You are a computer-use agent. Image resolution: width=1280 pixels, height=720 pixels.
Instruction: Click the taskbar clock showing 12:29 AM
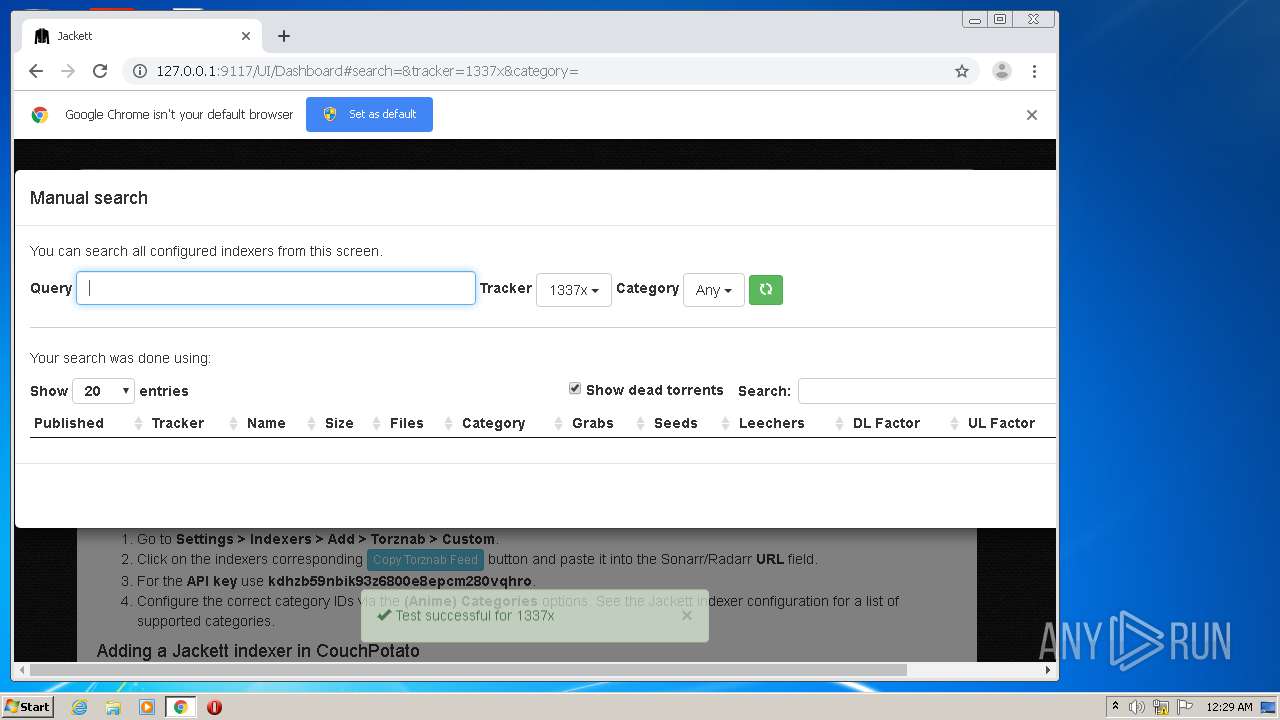pos(1229,707)
